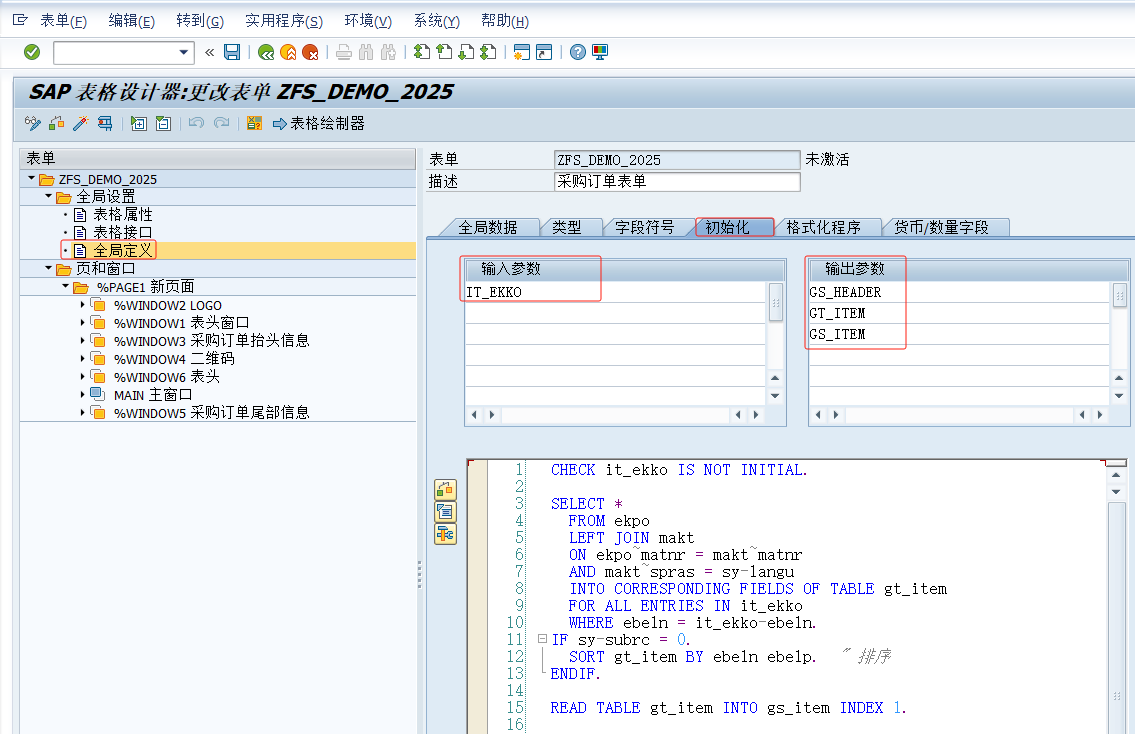Click the green Enter checkmark icon
Screen dimensions: 1135x734
click(32, 52)
